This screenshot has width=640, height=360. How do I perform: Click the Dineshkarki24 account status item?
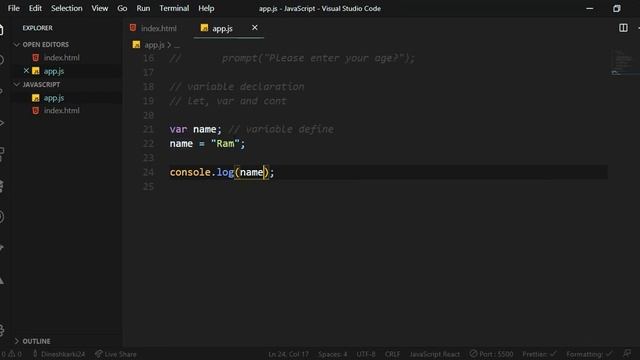pos(59,354)
